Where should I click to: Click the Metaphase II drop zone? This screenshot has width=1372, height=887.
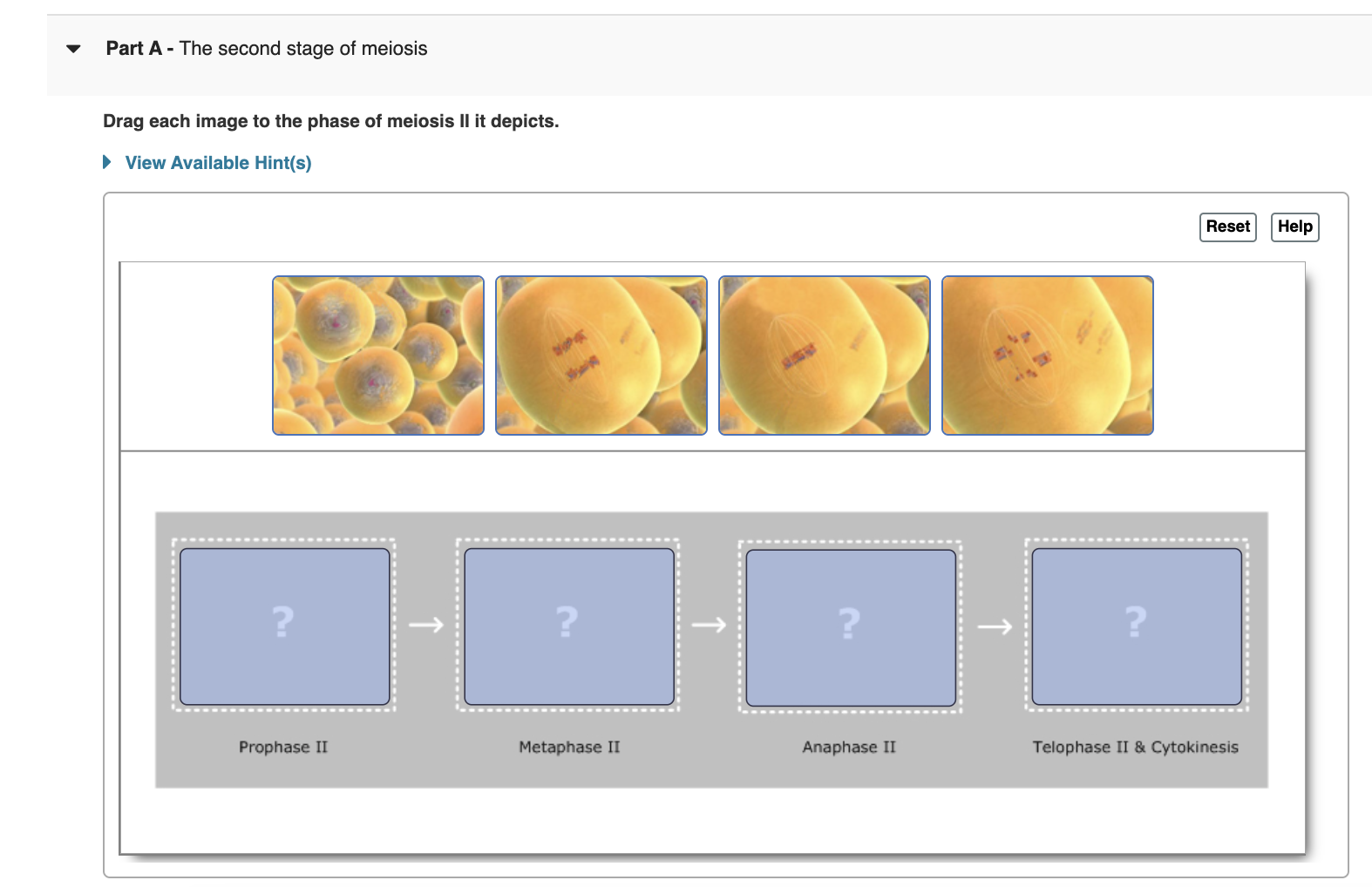coord(567,626)
